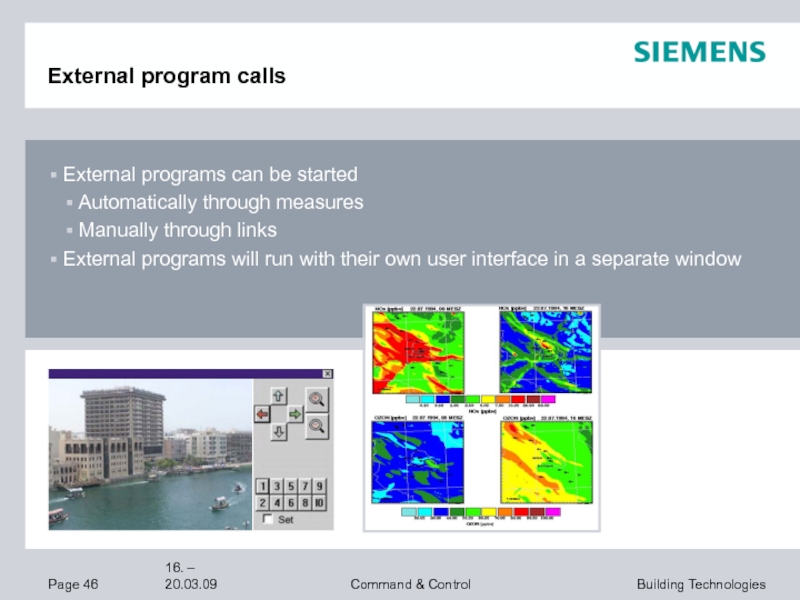Image resolution: width=800 pixels, height=600 pixels.
Task: Select camera preset 2
Action: (262, 503)
